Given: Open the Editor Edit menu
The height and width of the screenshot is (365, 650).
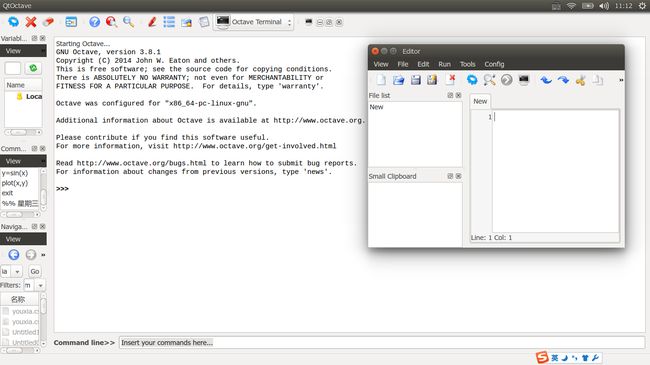Looking at the screenshot, I should click(423, 64).
